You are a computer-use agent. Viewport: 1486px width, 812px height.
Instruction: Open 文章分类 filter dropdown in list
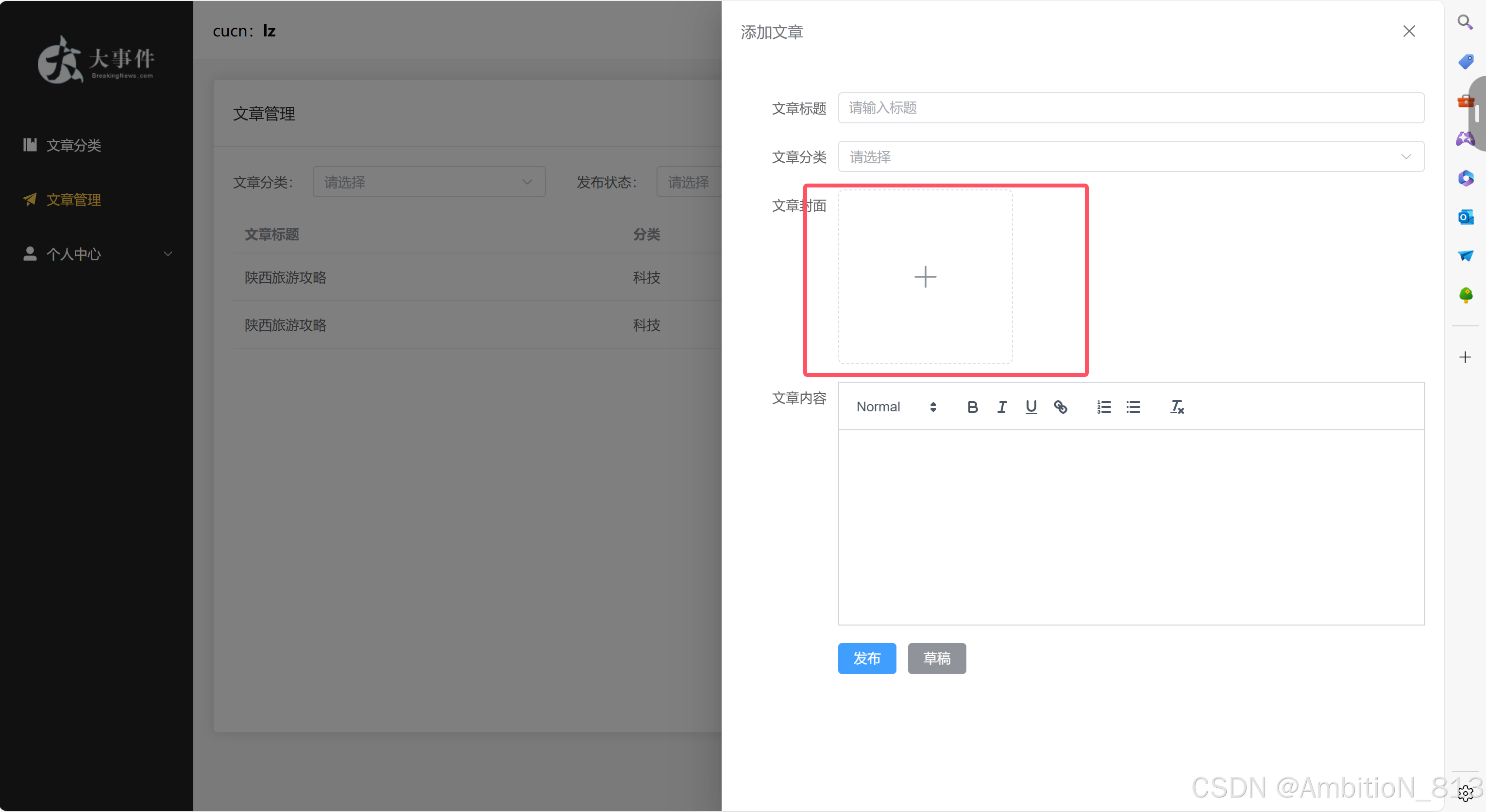pyautogui.click(x=429, y=182)
